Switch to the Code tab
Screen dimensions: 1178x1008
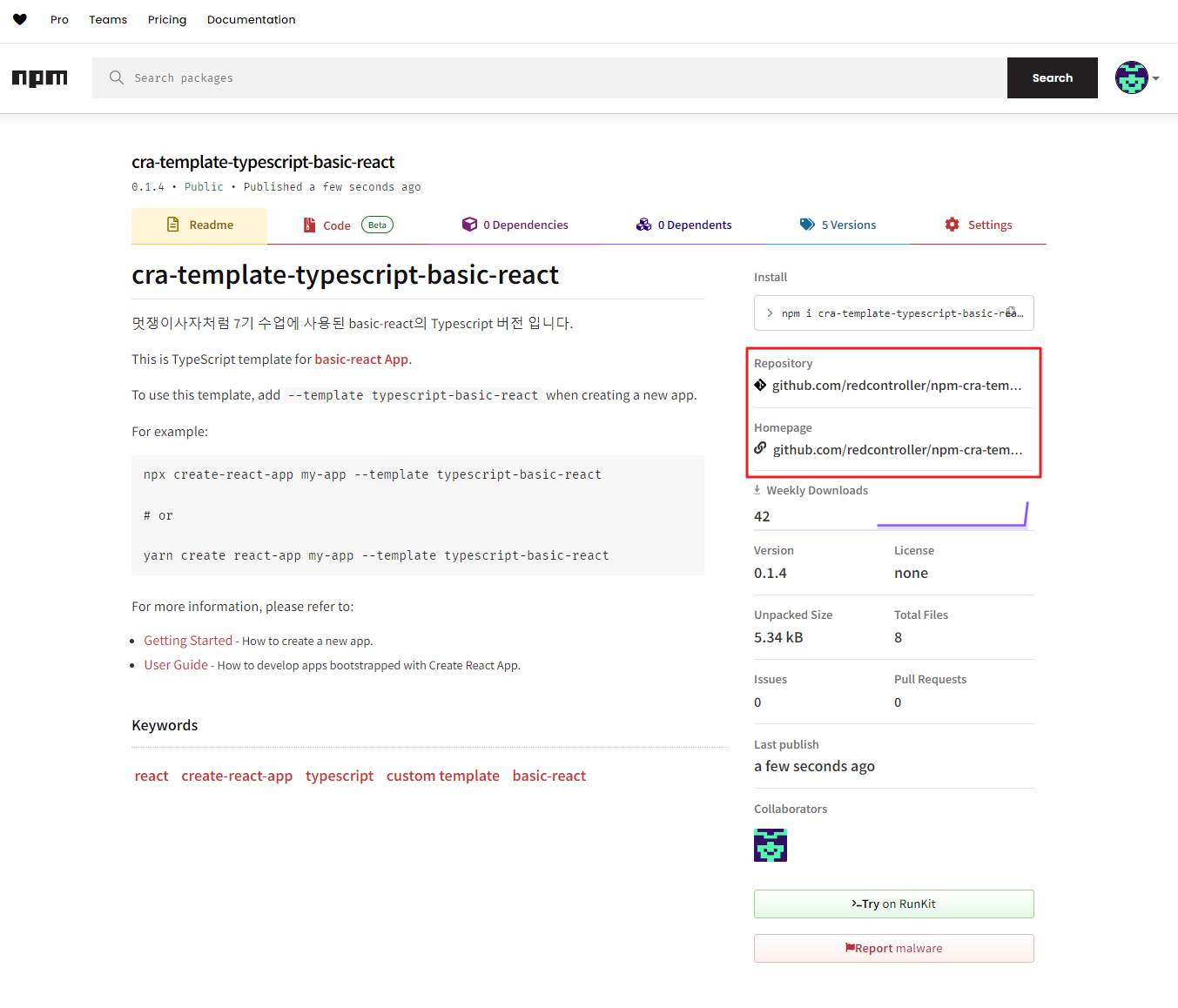[x=348, y=225]
